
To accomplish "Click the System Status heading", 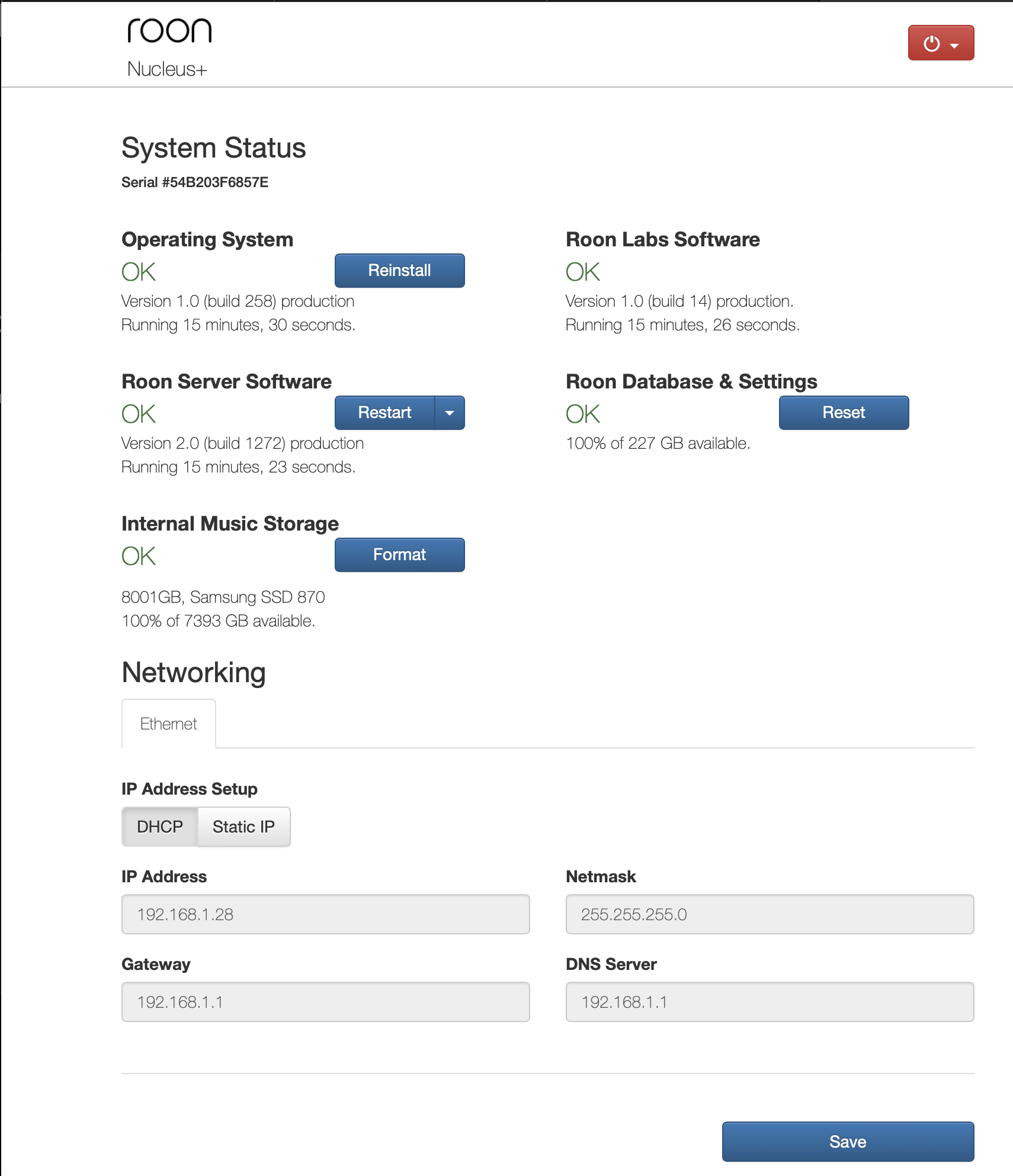I will [213, 148].
